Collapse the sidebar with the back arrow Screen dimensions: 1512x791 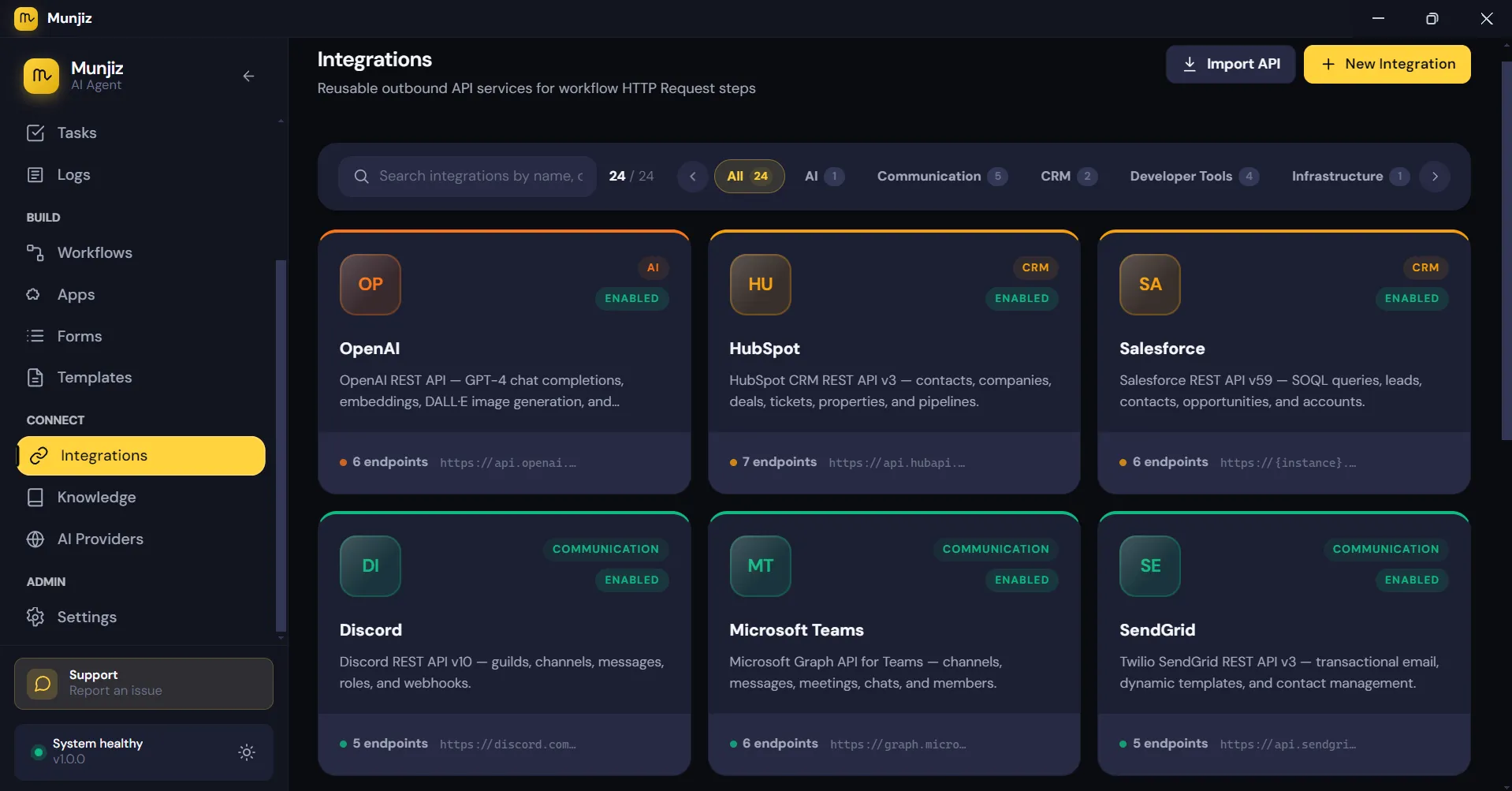248,76
